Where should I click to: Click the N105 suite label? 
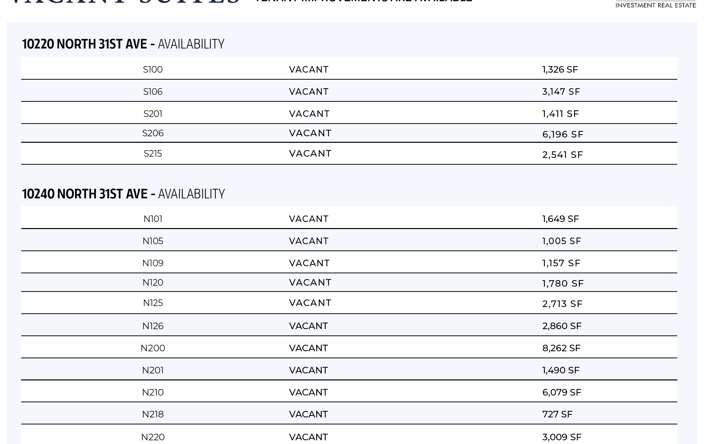(x=153, y=241)
